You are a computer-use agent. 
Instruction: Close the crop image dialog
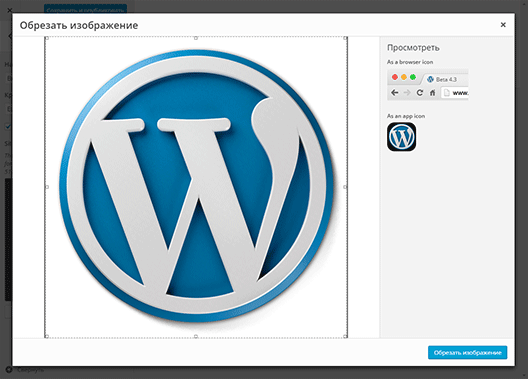click(x=503, y=25)
